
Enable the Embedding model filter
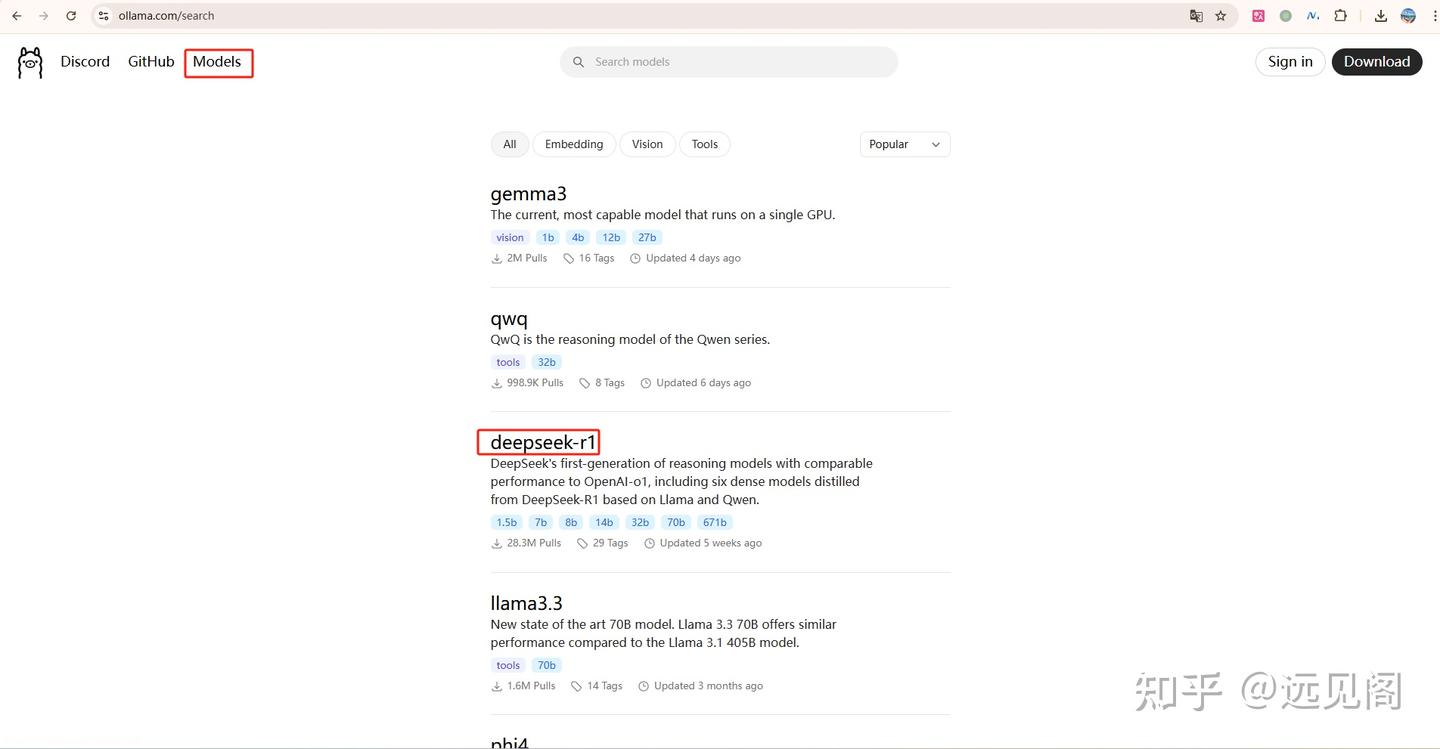pos(573,143)
